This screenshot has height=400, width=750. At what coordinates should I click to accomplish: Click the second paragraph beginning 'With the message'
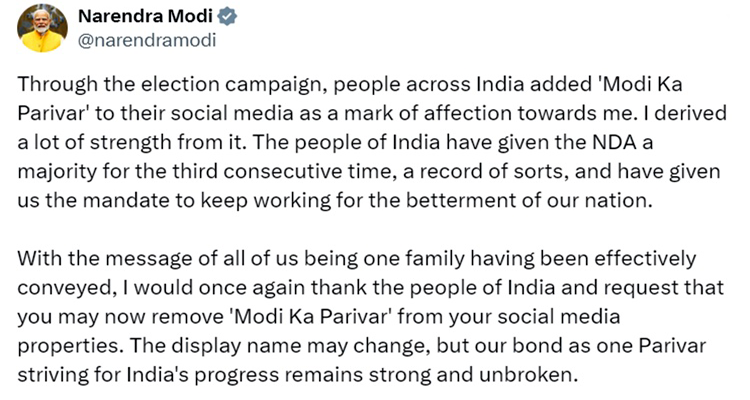(371, 317)
